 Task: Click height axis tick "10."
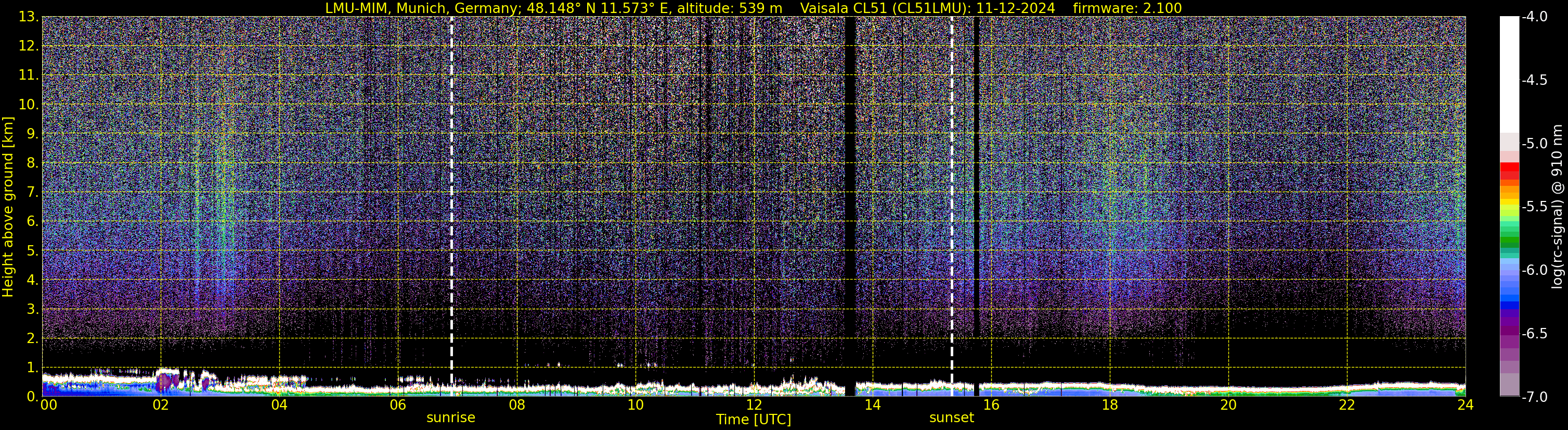click(29, 105)
